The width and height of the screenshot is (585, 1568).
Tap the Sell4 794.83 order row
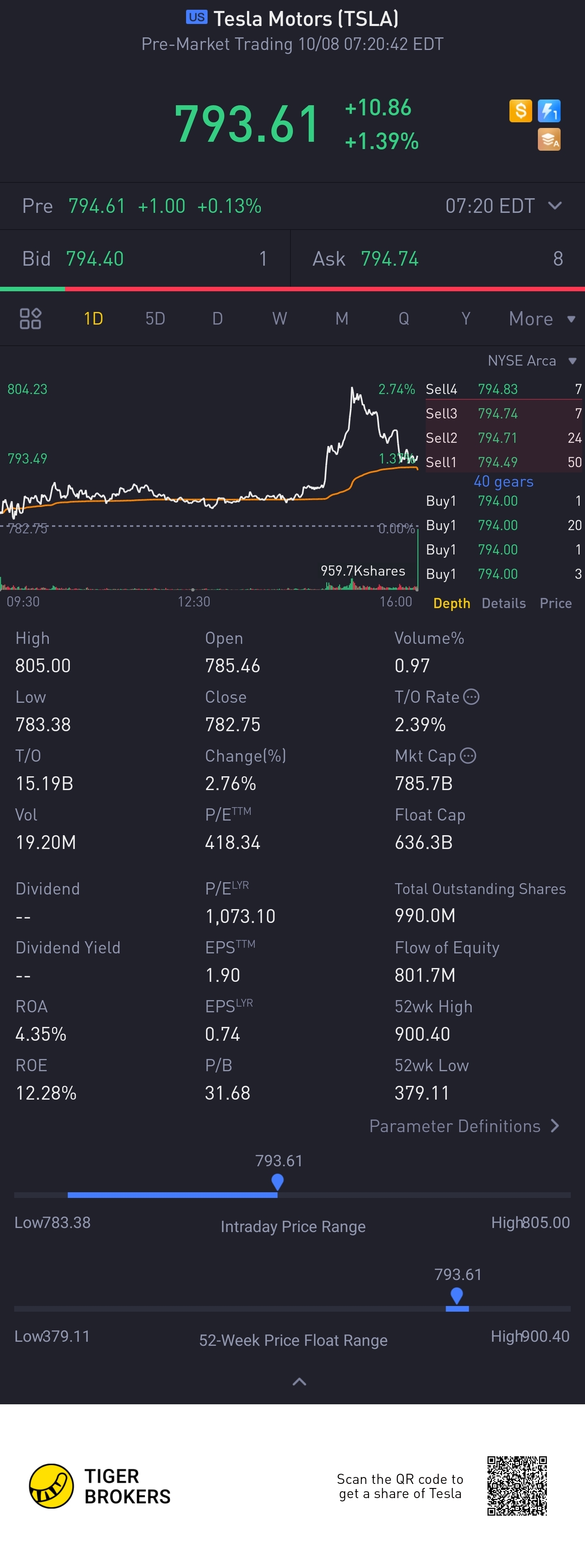[x=503, y=389]
